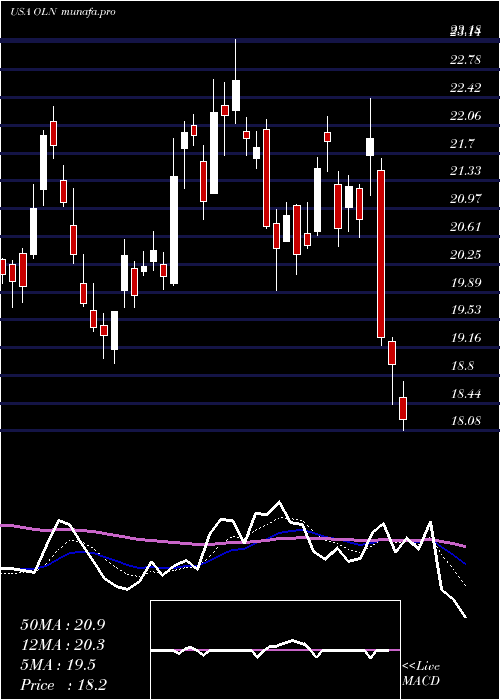Click the '<<Live MACD' label
Screen dimensions: 500x700
pos(421,674)
